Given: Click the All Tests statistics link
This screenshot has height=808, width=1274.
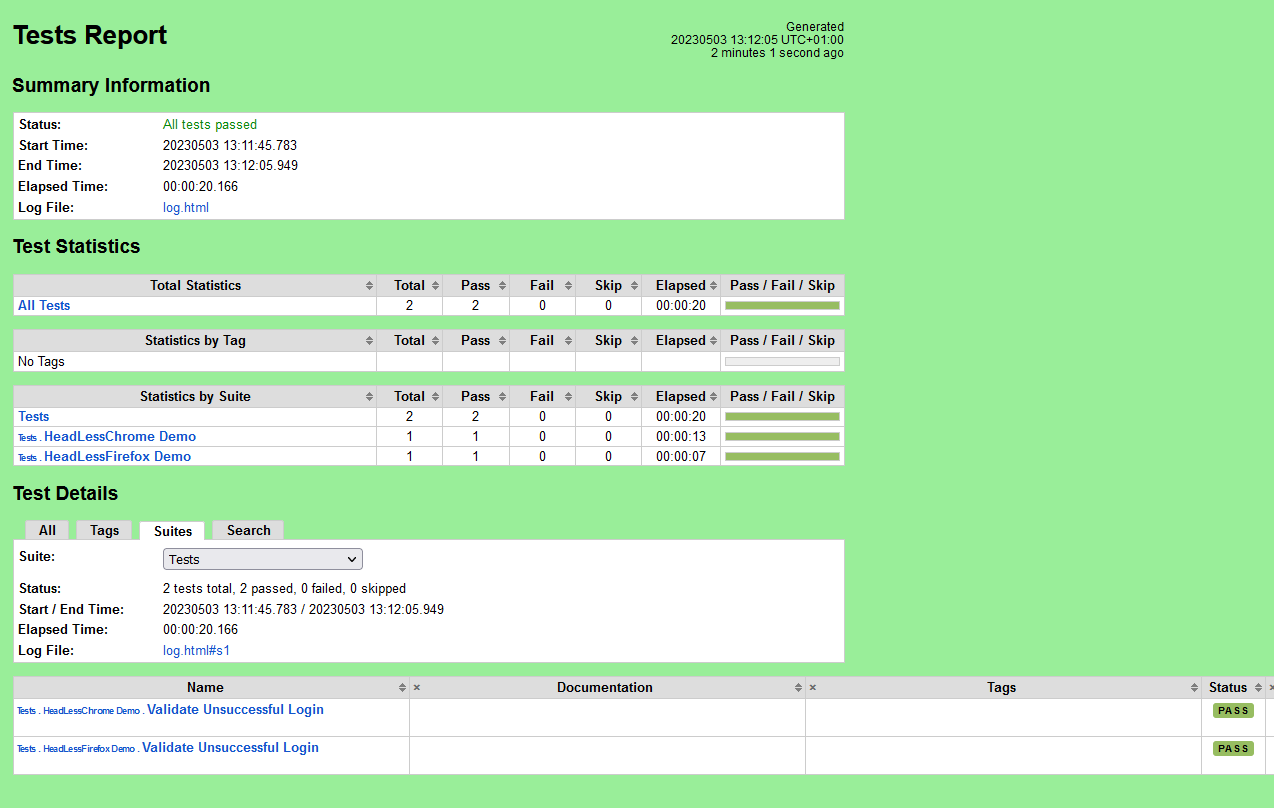Looking at the screenshot, I should coord(44,306).
